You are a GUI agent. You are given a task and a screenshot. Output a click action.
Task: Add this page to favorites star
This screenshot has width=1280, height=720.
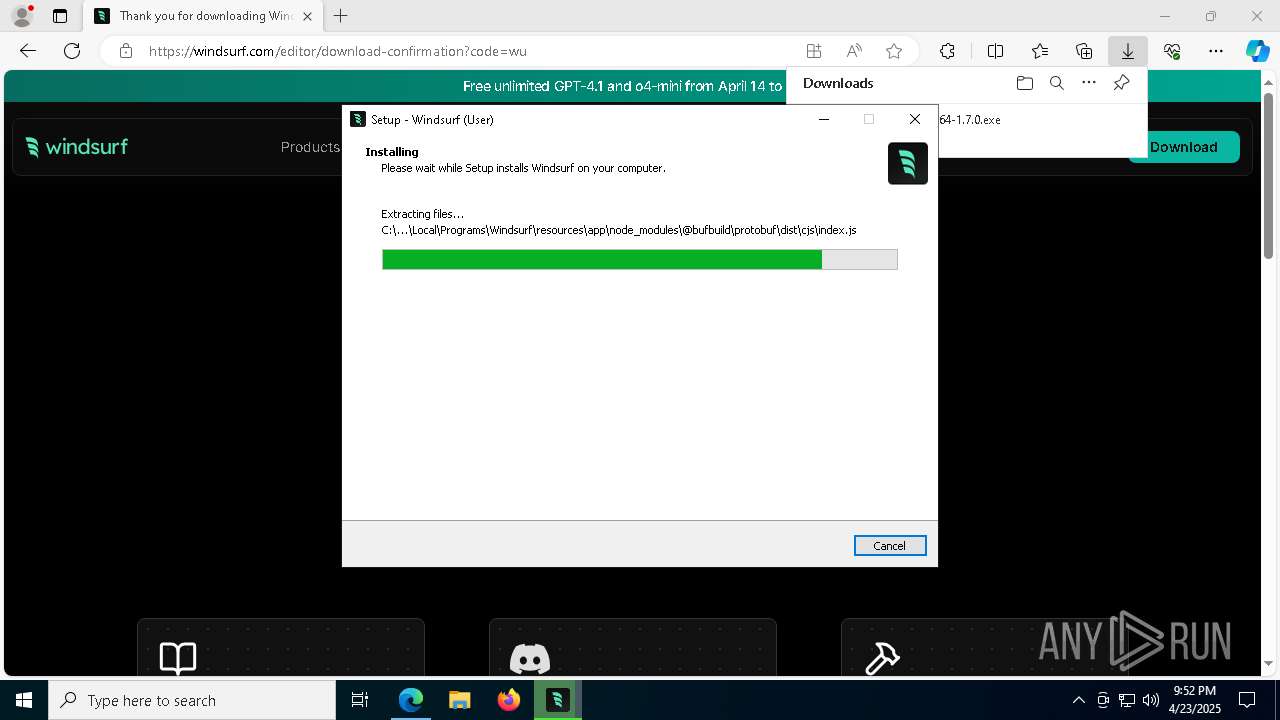point(894,51)
